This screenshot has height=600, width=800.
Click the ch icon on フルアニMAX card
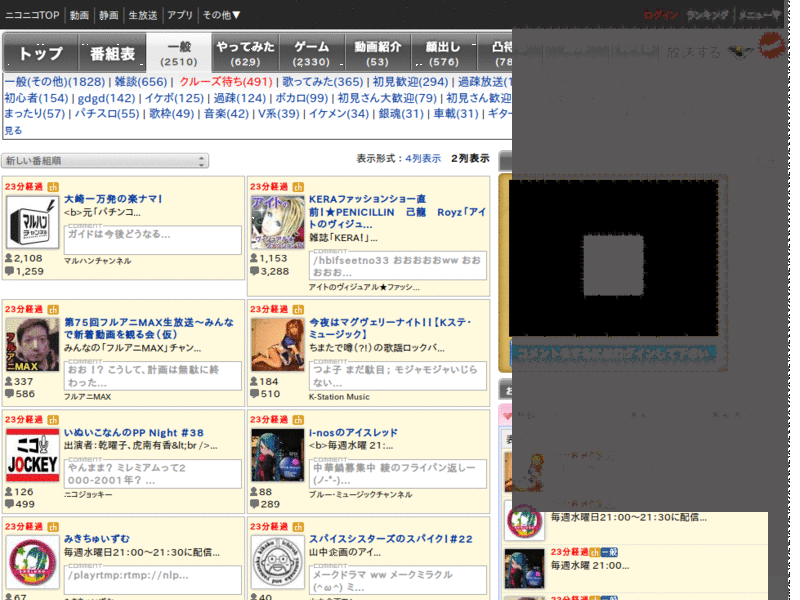coord(53,310)
